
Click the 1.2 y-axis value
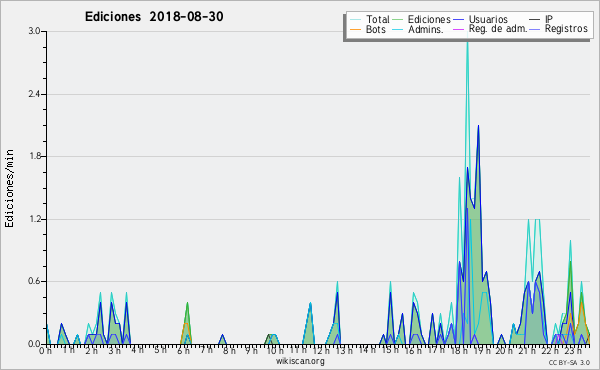34,219
